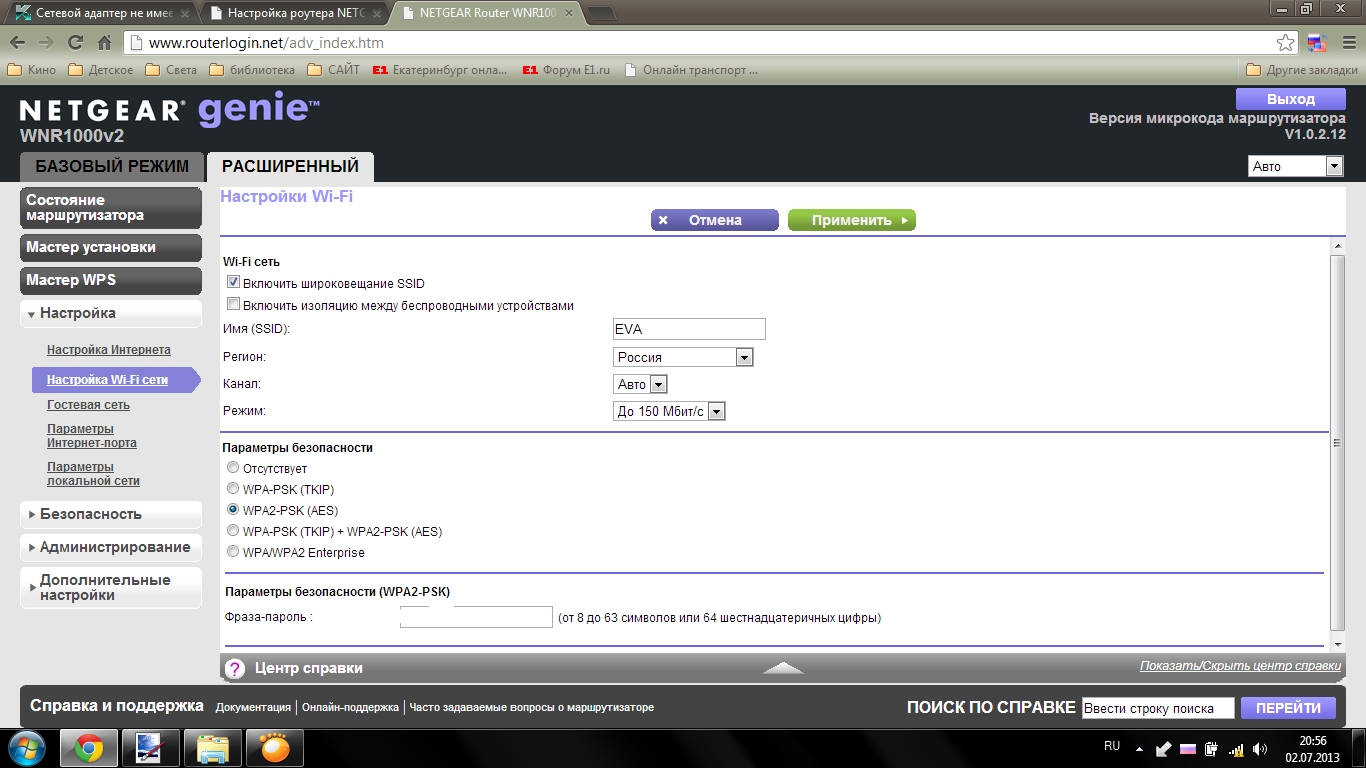Select the 'Отсутствует' security option
Image resolution: width=1366 pixels, height=768 pixels.
click(233, 468)
